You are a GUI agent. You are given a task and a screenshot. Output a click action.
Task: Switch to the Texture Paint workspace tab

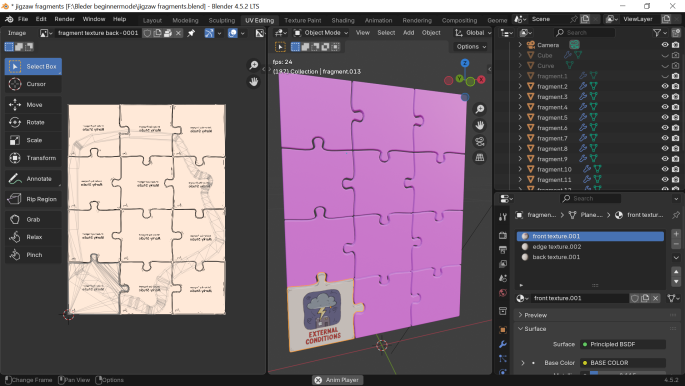303,20
